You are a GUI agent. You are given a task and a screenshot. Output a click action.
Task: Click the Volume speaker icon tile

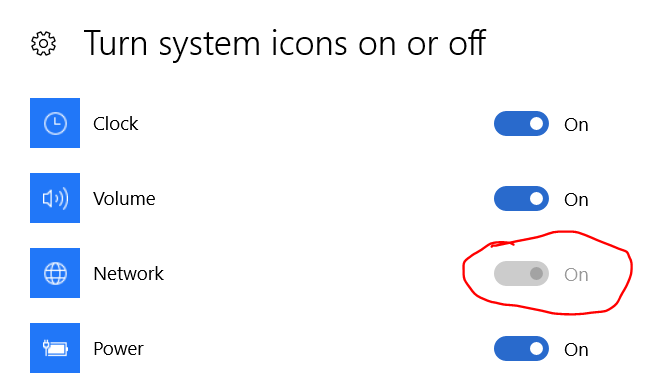point(55,198)
